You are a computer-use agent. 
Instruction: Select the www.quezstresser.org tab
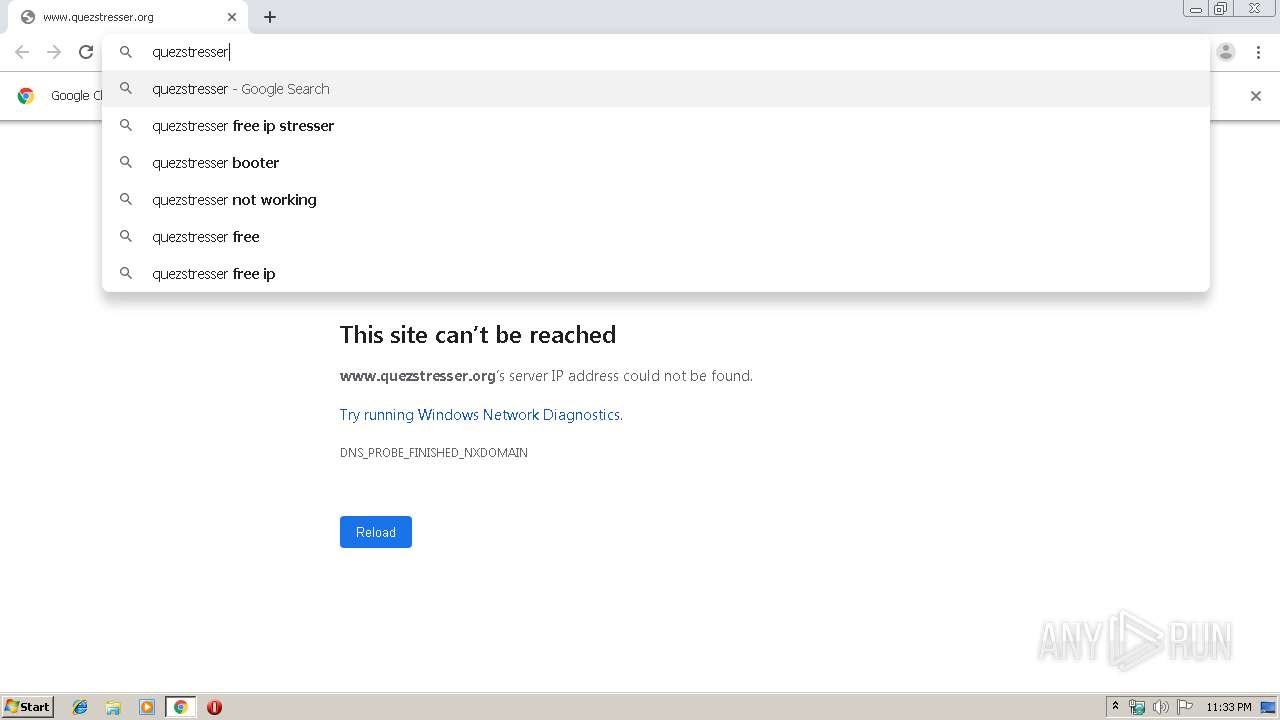pos(128,17)
